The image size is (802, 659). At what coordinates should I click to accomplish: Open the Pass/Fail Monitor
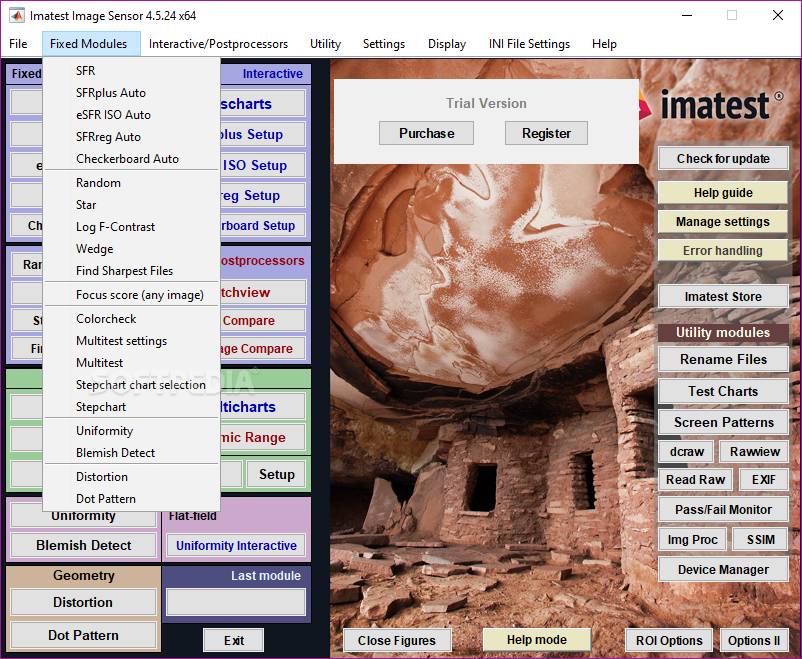point(723,510)
